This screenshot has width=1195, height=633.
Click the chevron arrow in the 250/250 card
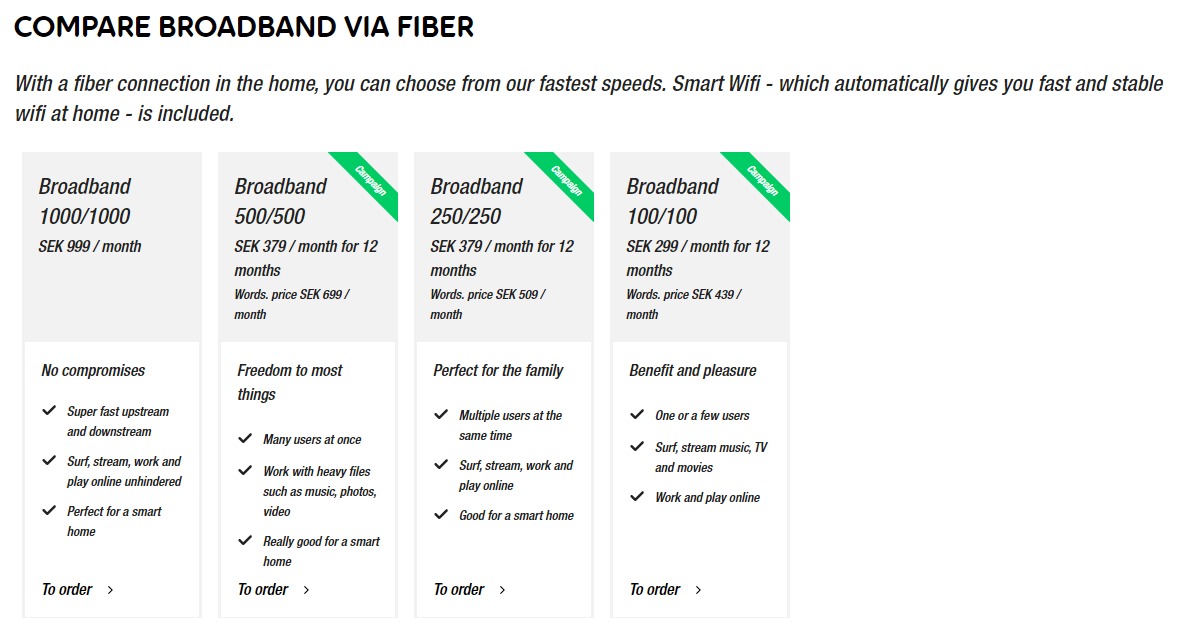pos(502,590)
